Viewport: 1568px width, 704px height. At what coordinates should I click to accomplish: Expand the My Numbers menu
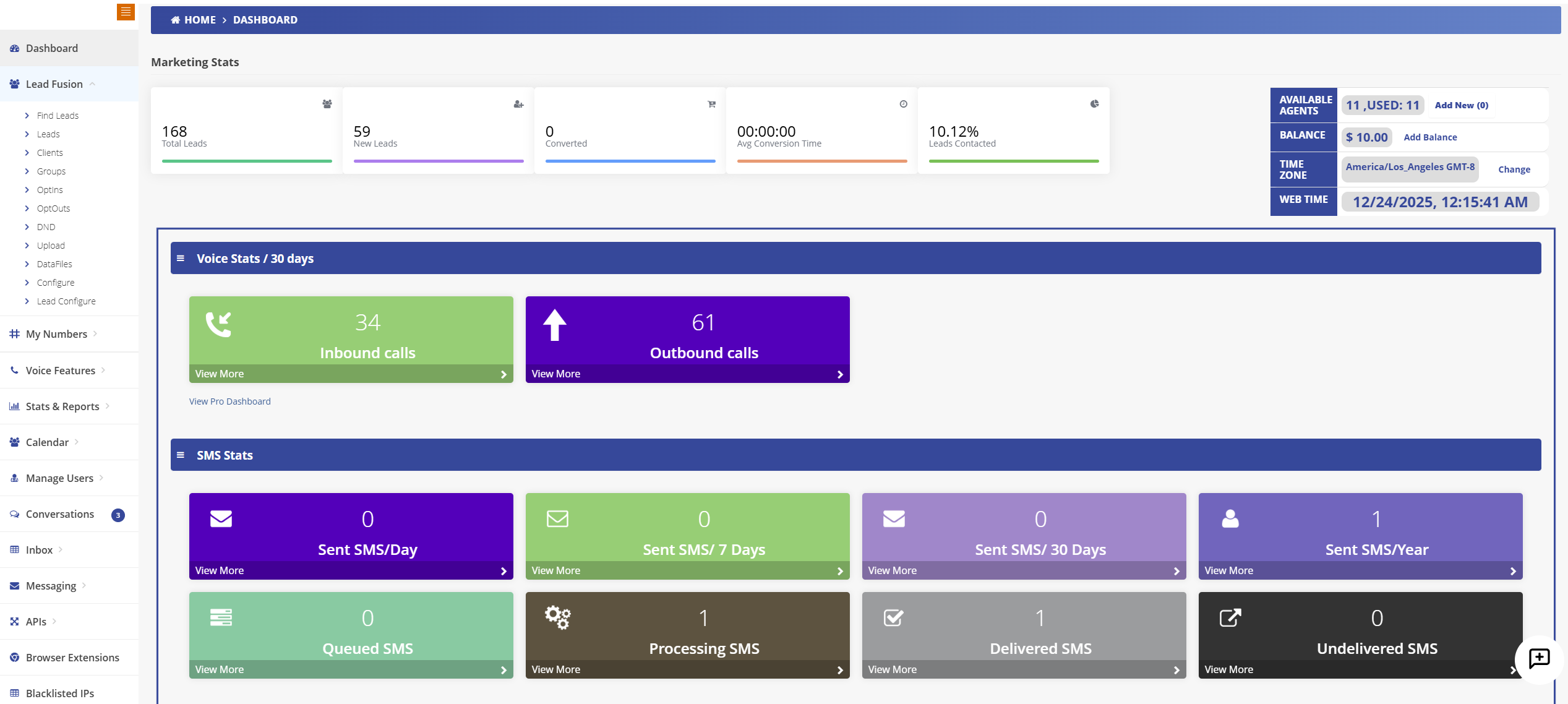56,334
